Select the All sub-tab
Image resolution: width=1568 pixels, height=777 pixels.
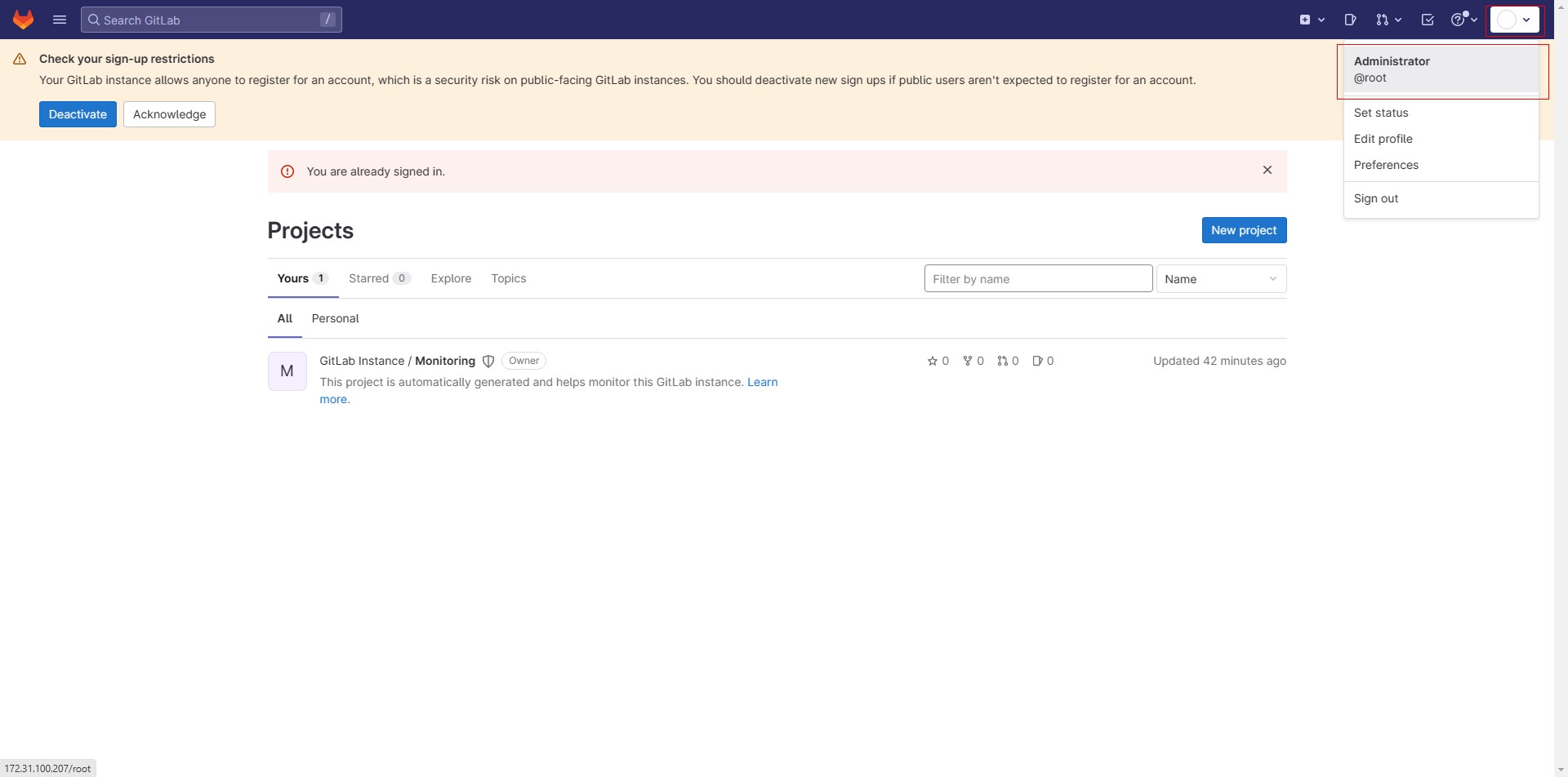tap(284, 318)
